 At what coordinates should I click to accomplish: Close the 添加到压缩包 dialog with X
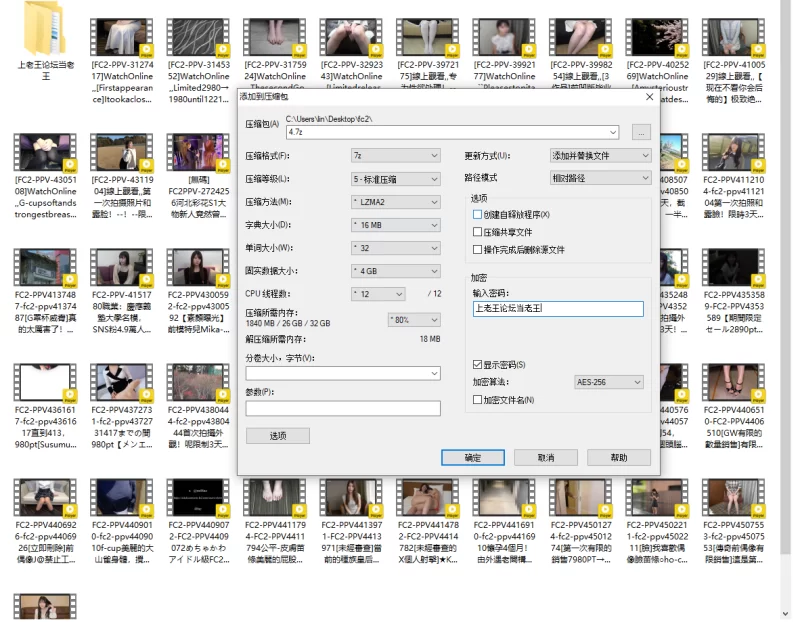tap(649, 97)
